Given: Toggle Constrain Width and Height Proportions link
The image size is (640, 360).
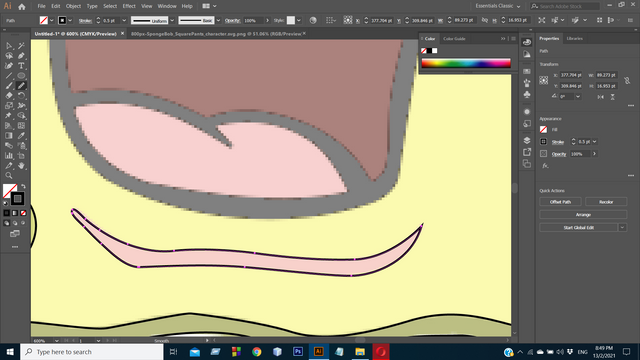Looking at the screenshot, I should point(627,81).
